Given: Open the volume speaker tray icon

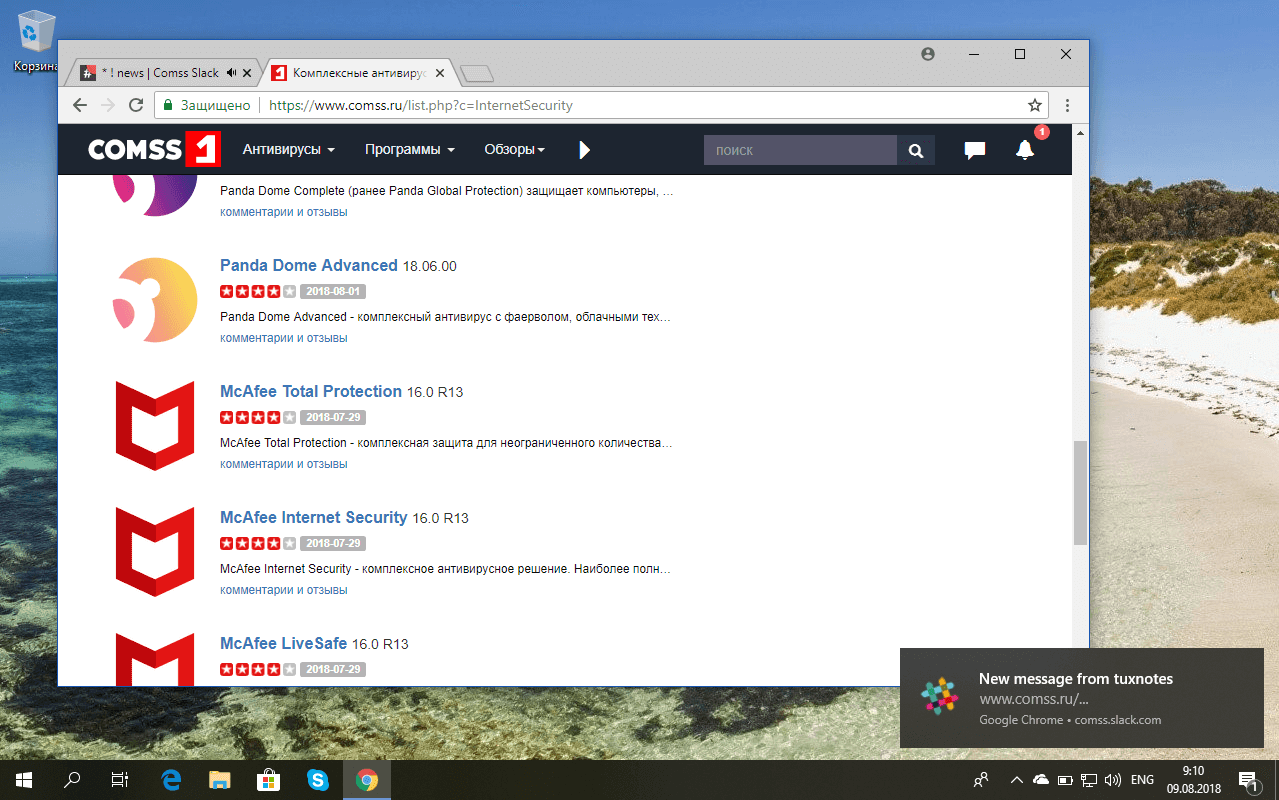Looking at the screenshot, I should click(x=1113, y=780).
